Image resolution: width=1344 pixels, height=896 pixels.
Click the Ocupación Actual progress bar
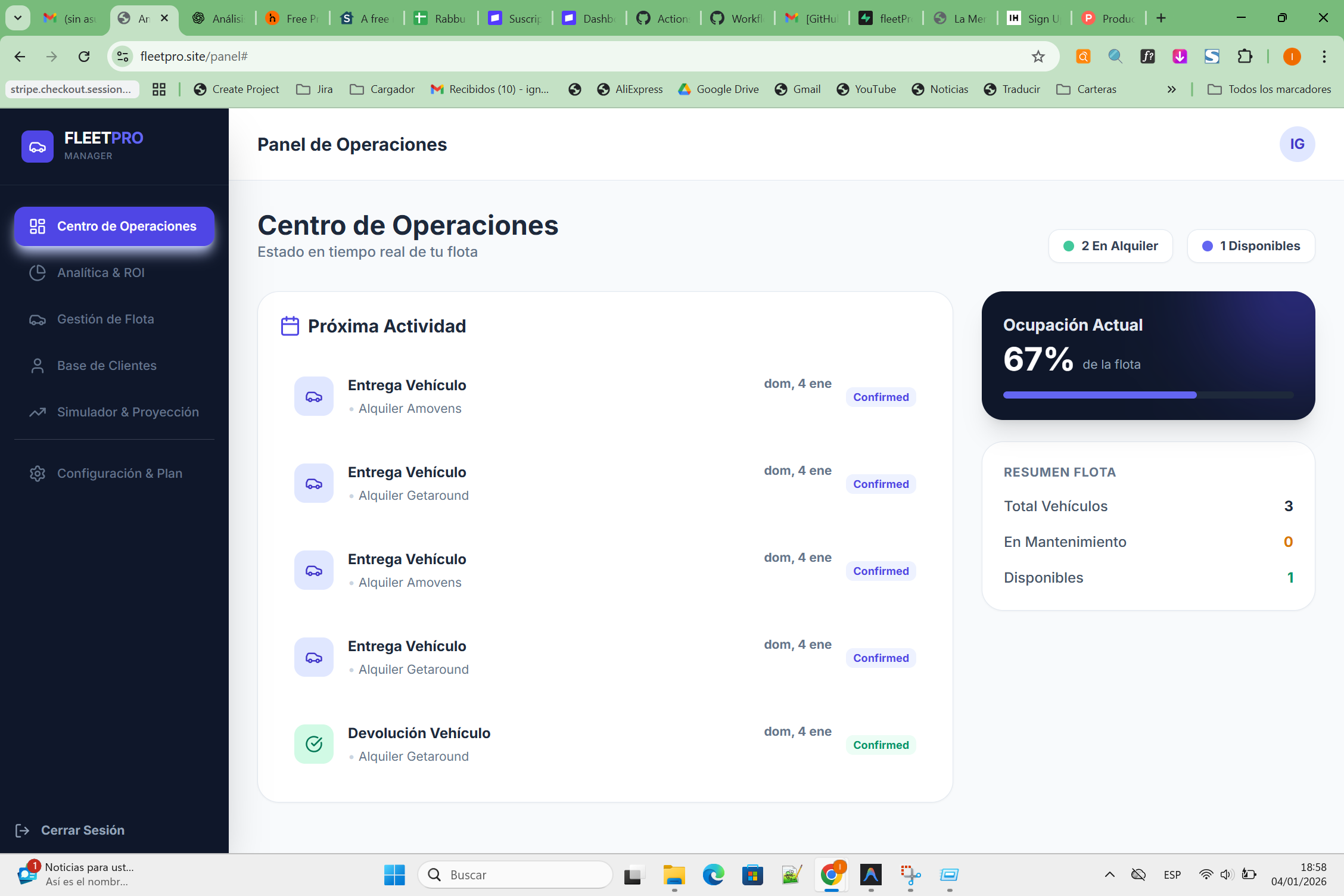click(x=1147, y=395)
